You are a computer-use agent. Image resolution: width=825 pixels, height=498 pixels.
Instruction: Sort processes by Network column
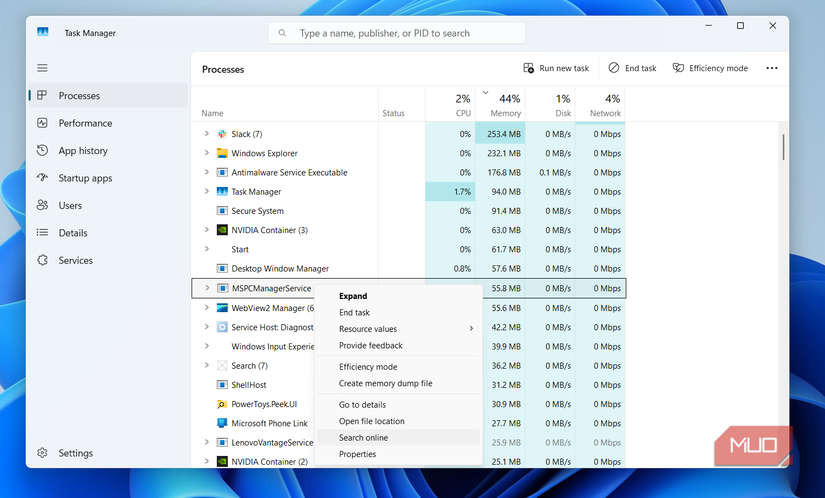[600, 105]
